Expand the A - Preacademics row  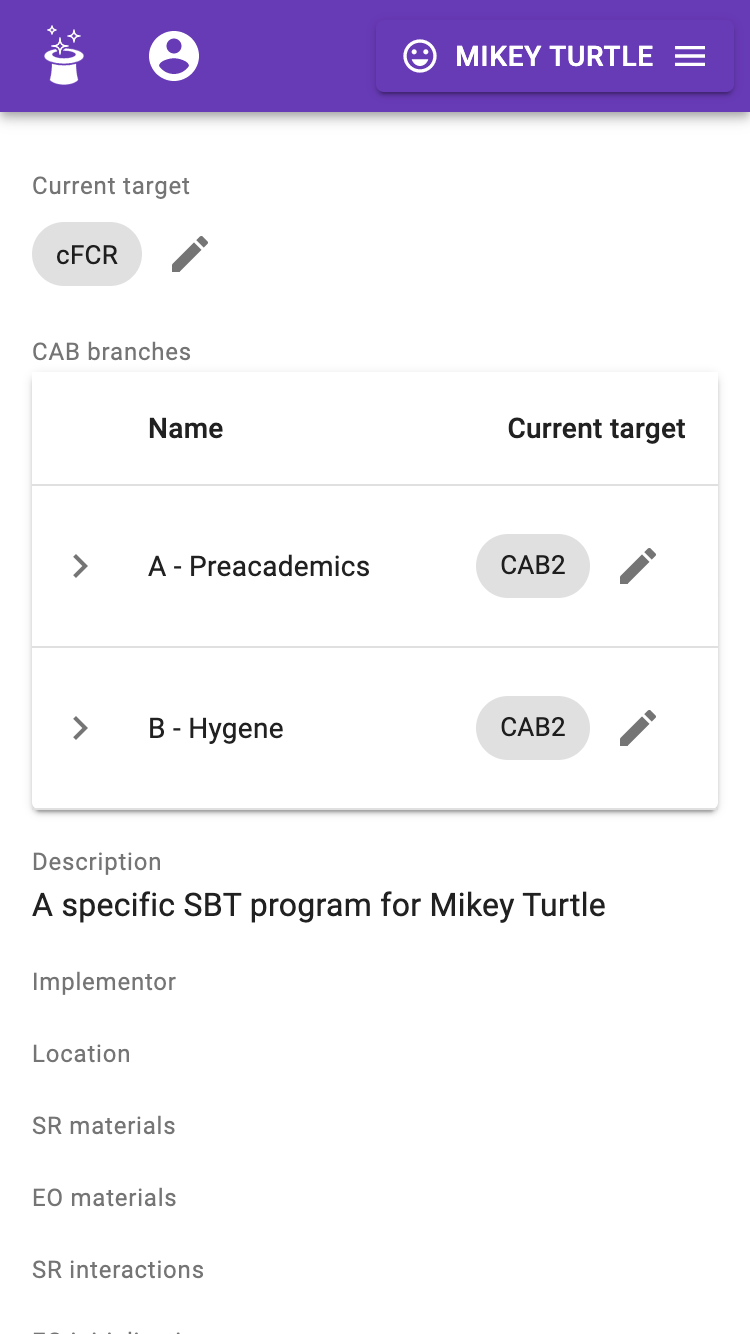[x=81, y=566]
